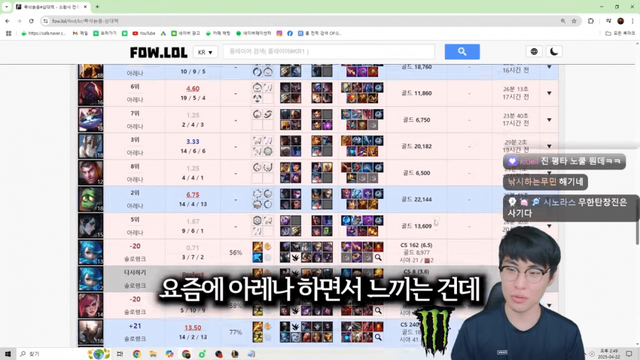Open a new browser tab
This screenshot has width=640, height=360.
pos(97,7)
